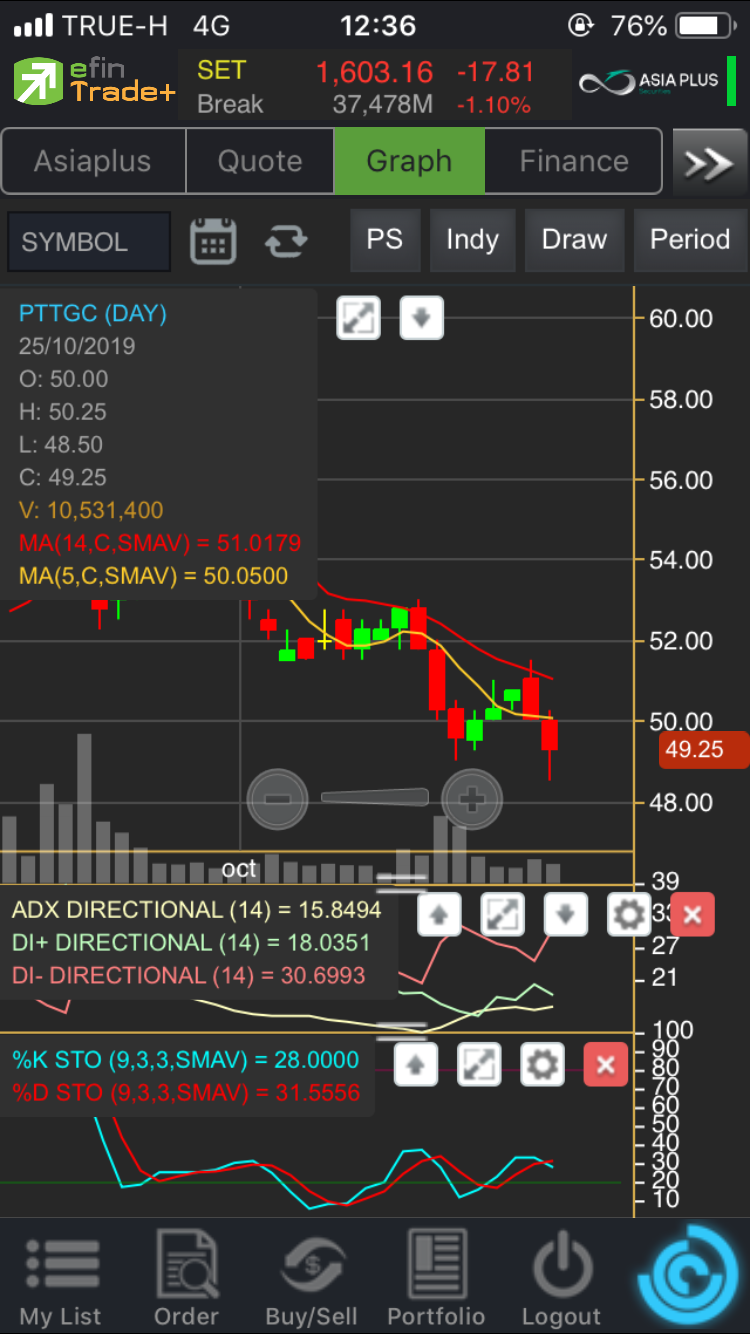750x1334 pixels.
Task: Tap the V: 10,531,400 volume text
Action: (91, 510)
